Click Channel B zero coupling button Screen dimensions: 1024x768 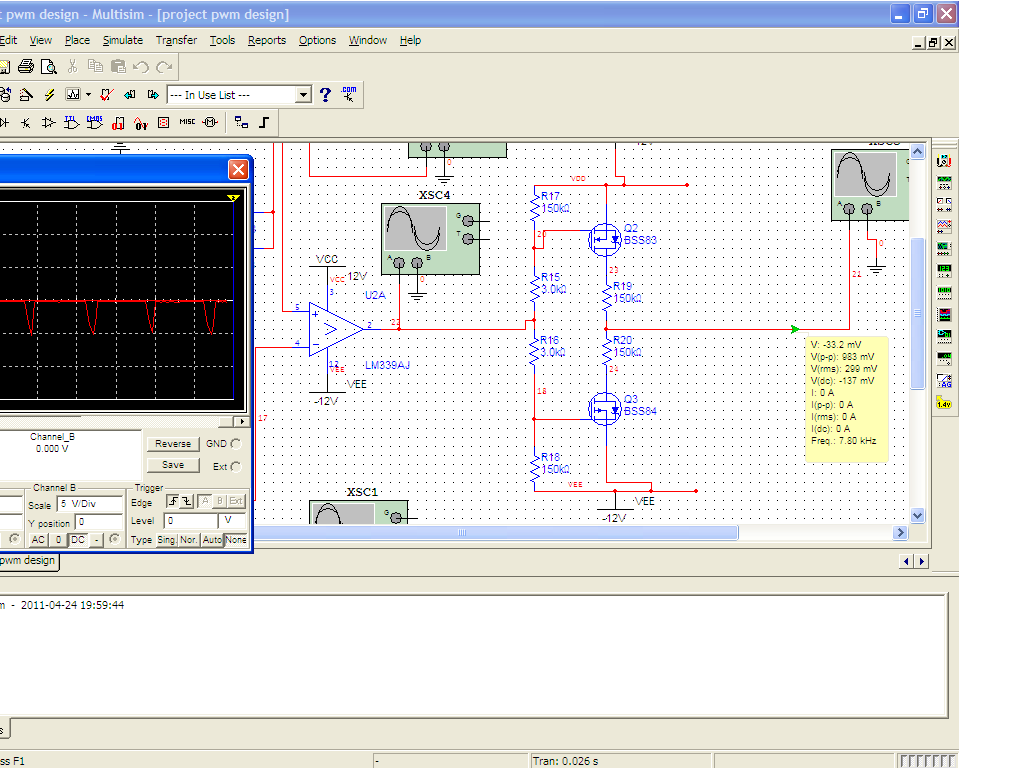[58, 539]
